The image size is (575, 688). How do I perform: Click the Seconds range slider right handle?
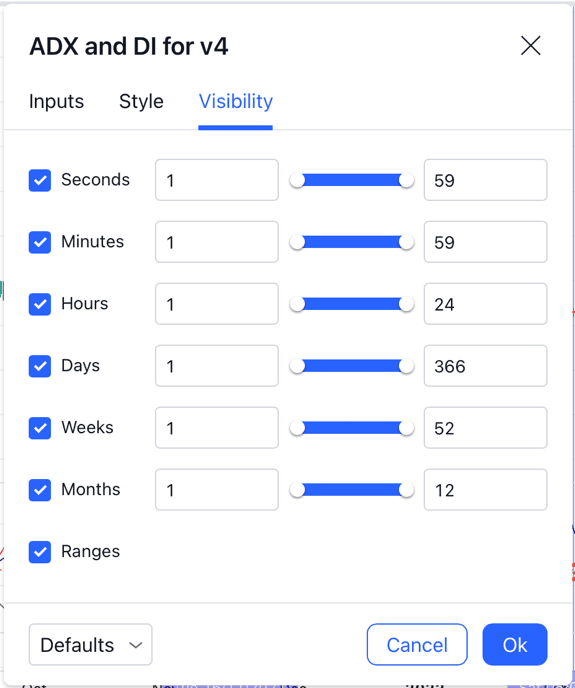coord(406,180)
